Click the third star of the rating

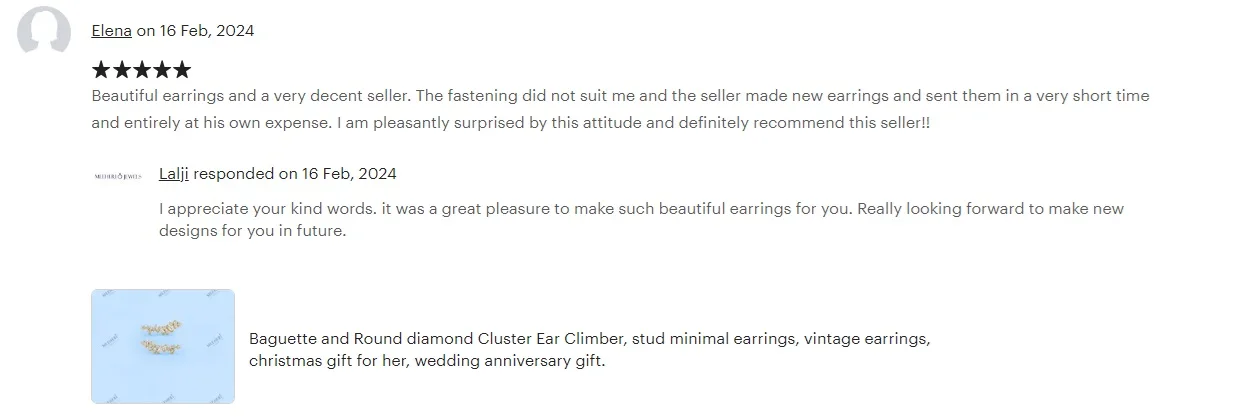click(141, 70)
